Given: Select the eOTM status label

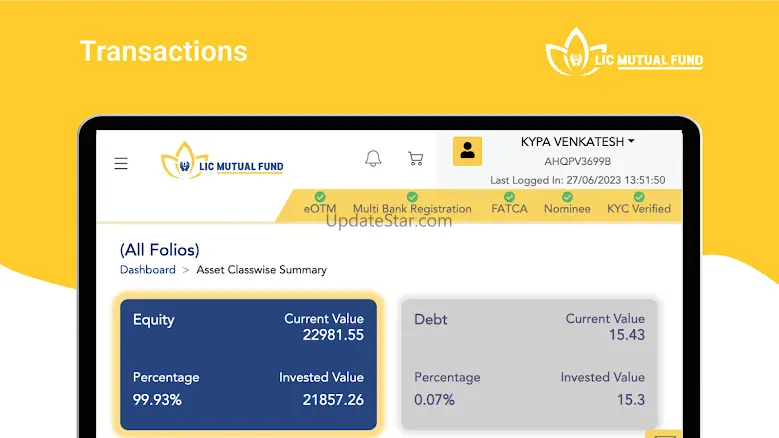Looking at the screenshot, I should click(x=320, y=209).
